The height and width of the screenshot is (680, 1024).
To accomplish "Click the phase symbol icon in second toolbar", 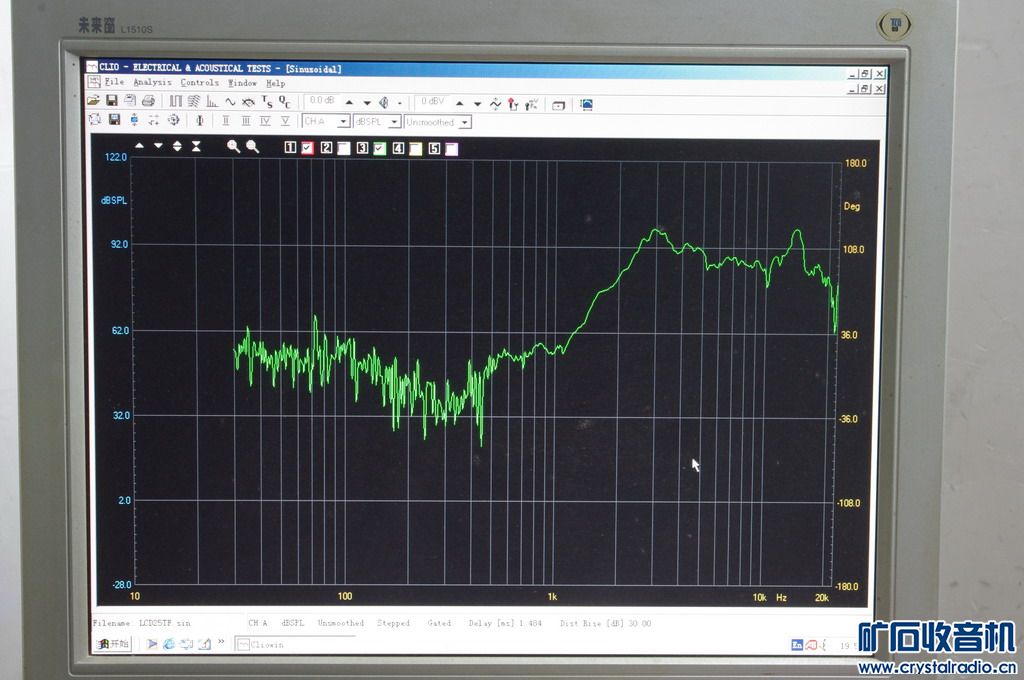I will click(x=200, y=120).
